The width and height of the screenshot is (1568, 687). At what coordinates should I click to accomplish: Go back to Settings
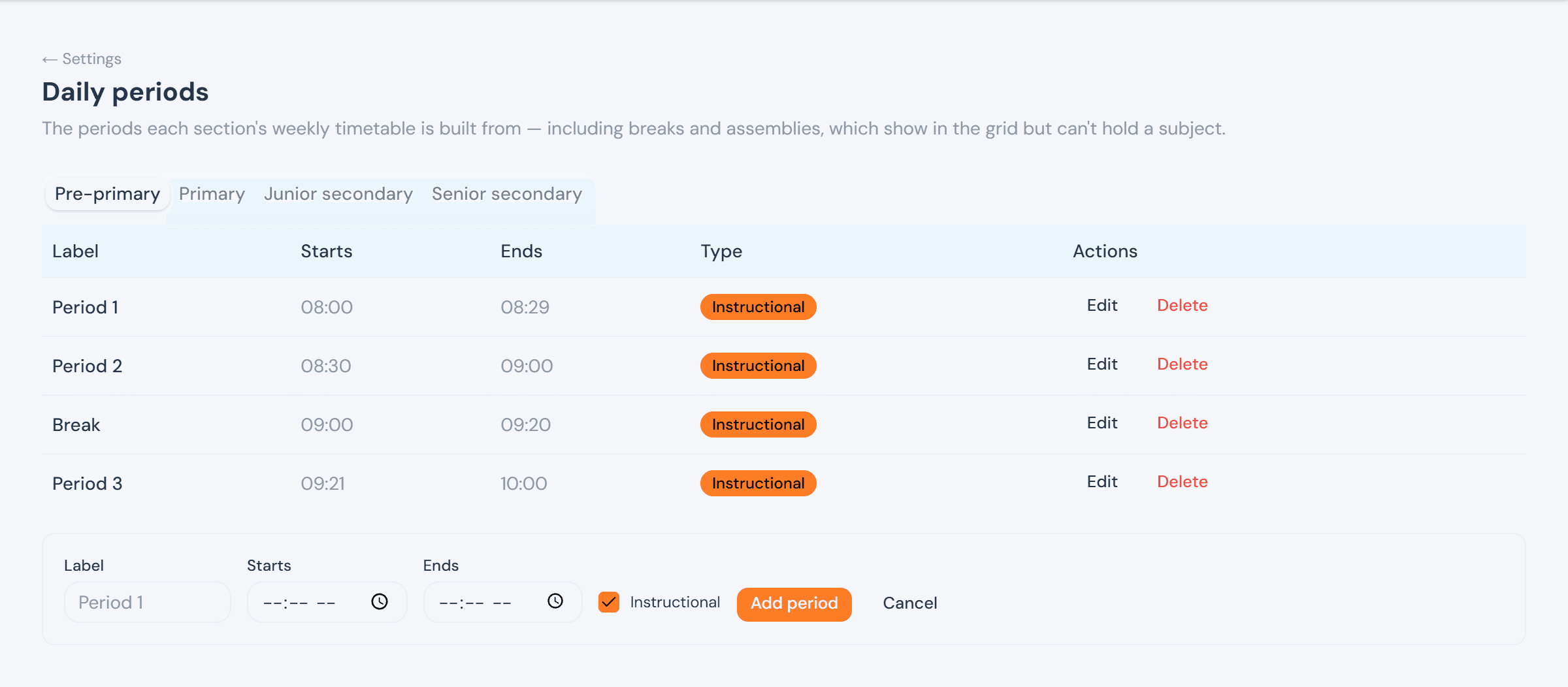pyautogui.click(x=82, y=59)
